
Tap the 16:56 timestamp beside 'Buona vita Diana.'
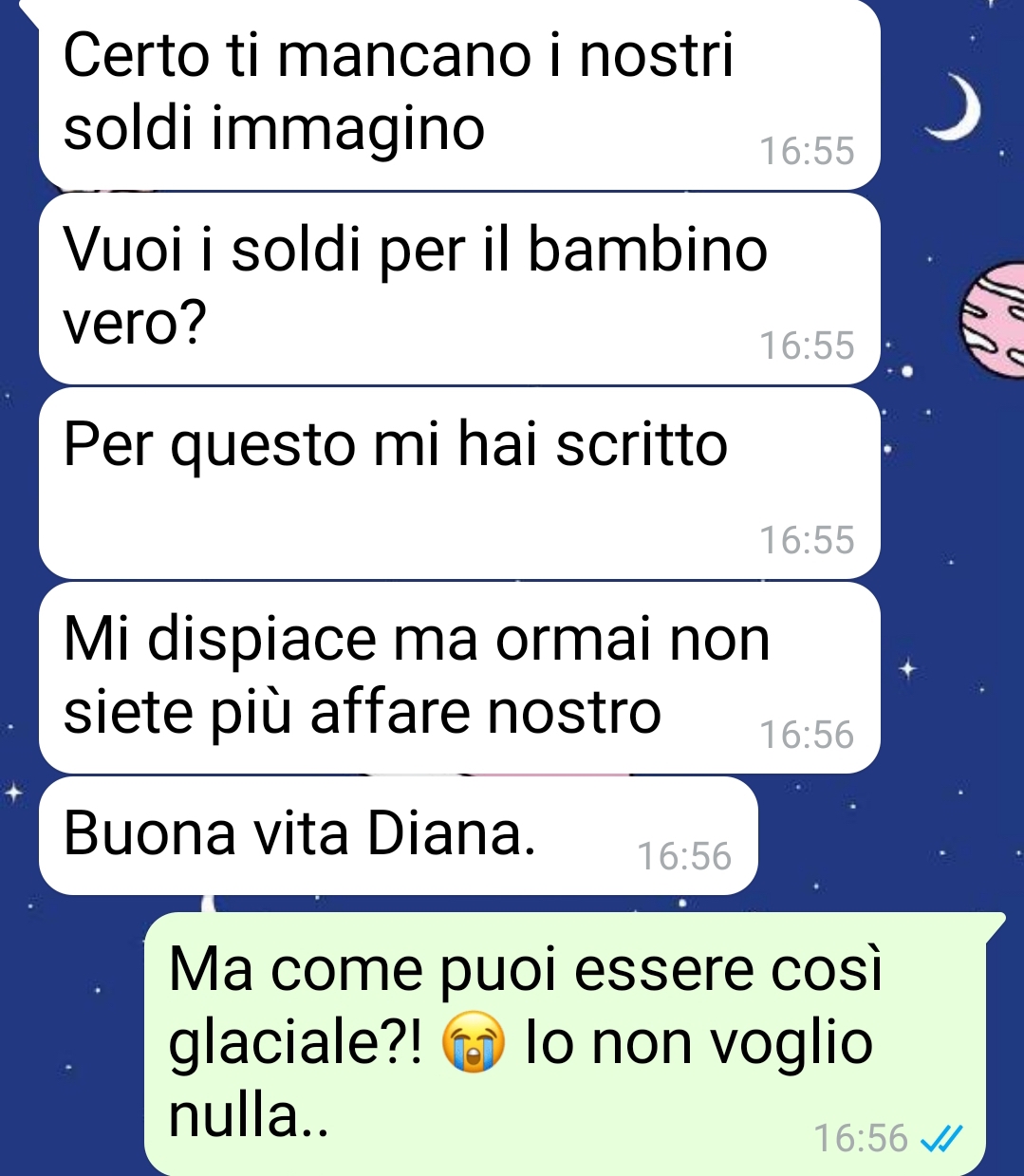click(684, 857)
